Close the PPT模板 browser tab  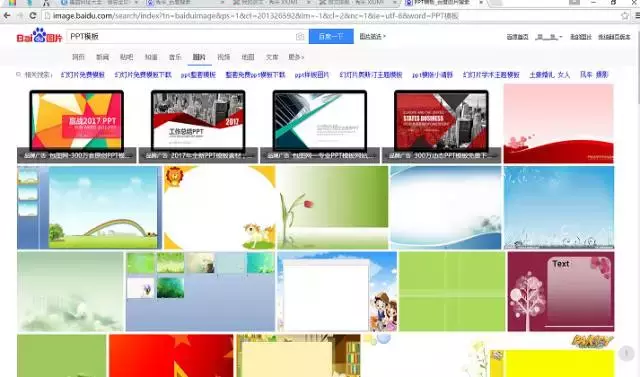click(481, 2)
